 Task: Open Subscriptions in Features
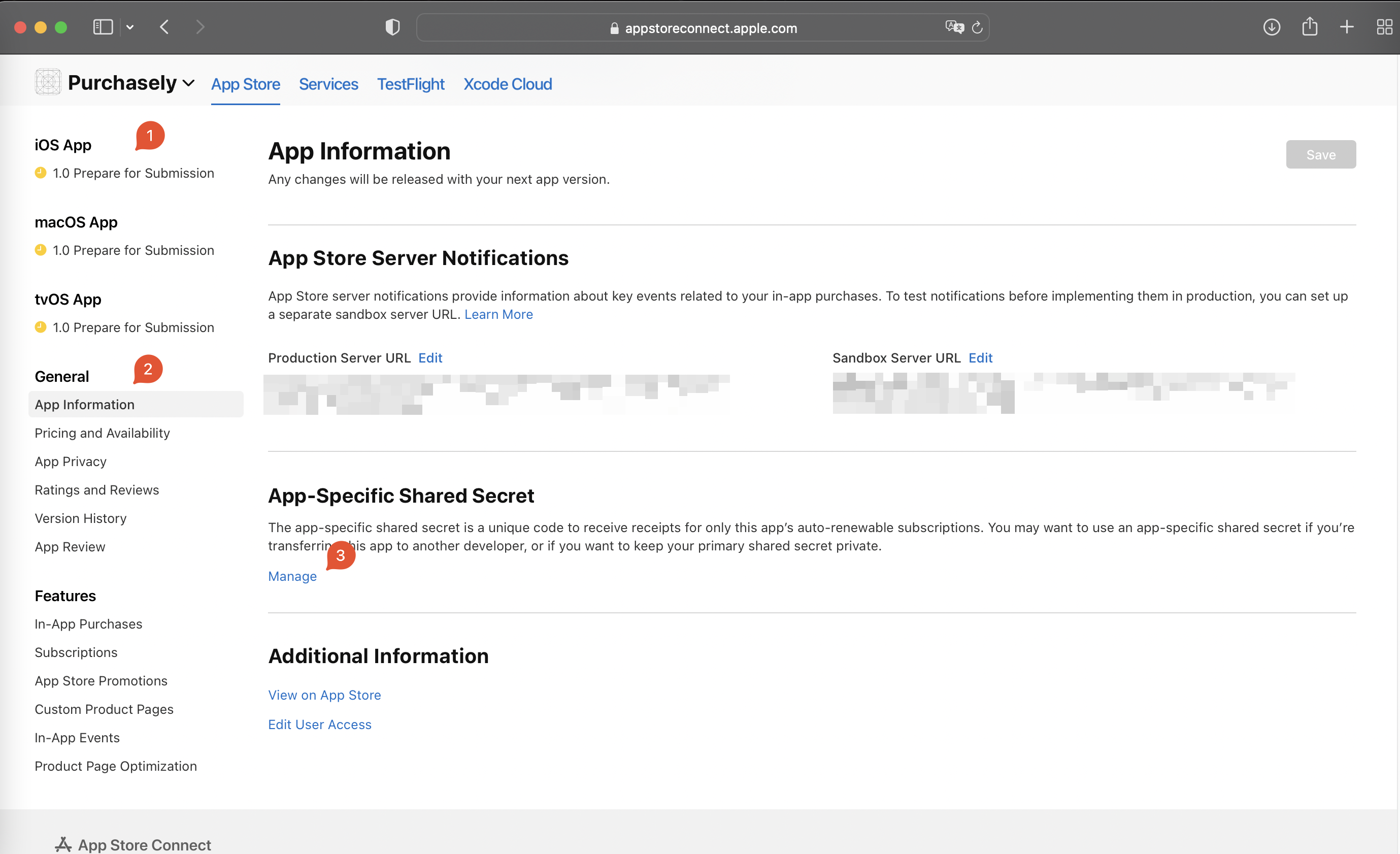tap(76, 652)
